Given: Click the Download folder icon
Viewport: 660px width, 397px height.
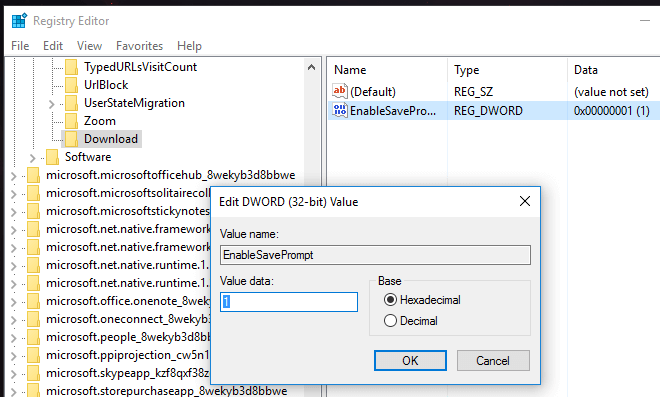Looking at the screenshot, I should (x=71, y=139).
